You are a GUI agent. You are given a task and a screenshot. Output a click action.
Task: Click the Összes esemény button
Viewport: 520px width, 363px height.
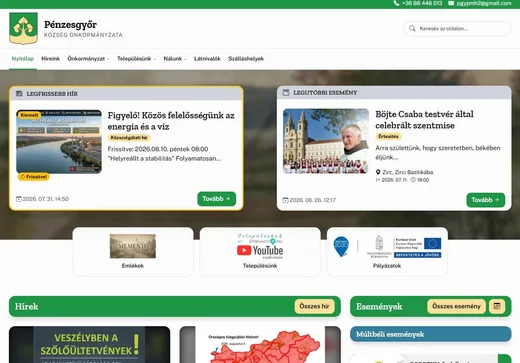456,306
